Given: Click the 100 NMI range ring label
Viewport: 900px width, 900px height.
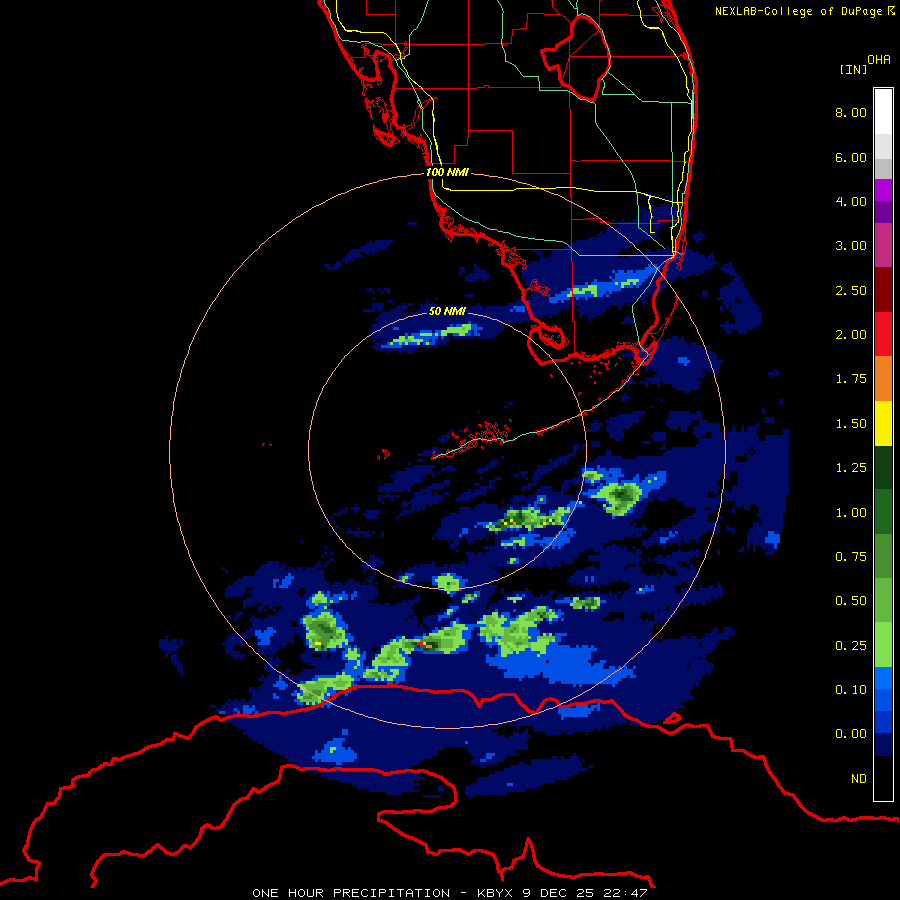Looking at the screenshot, I should (x=447, y=172).
